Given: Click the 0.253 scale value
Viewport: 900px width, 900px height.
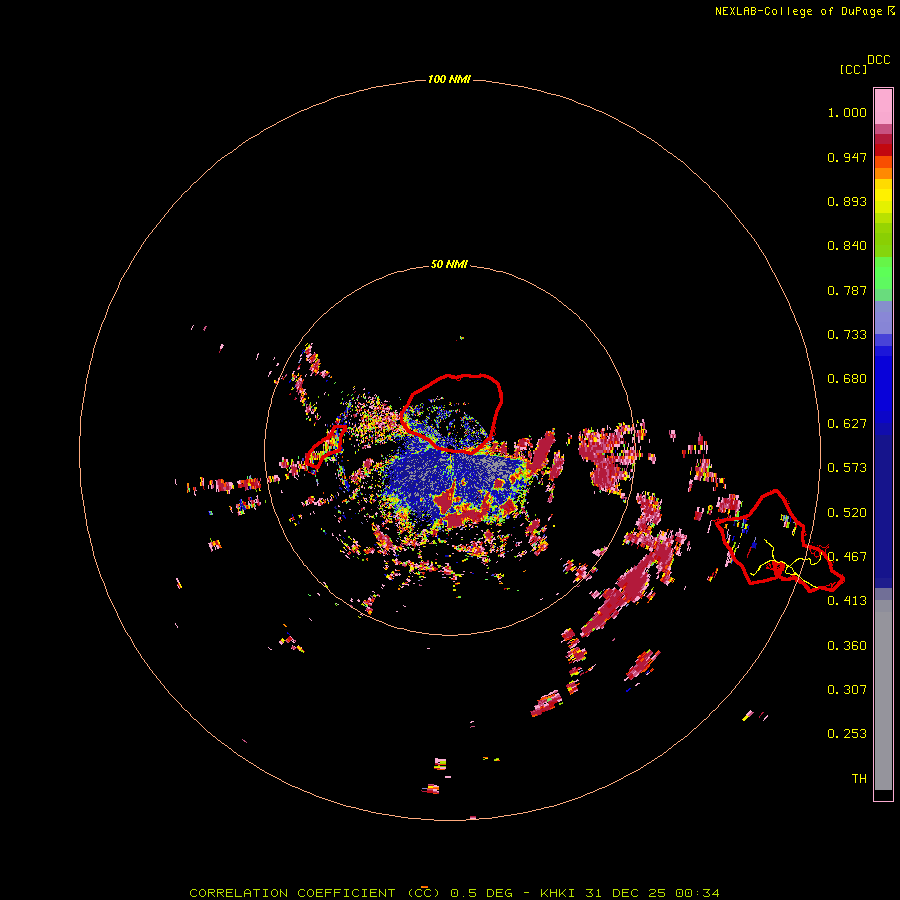Looking at the screenshot, I should click(x=847, y=734).
